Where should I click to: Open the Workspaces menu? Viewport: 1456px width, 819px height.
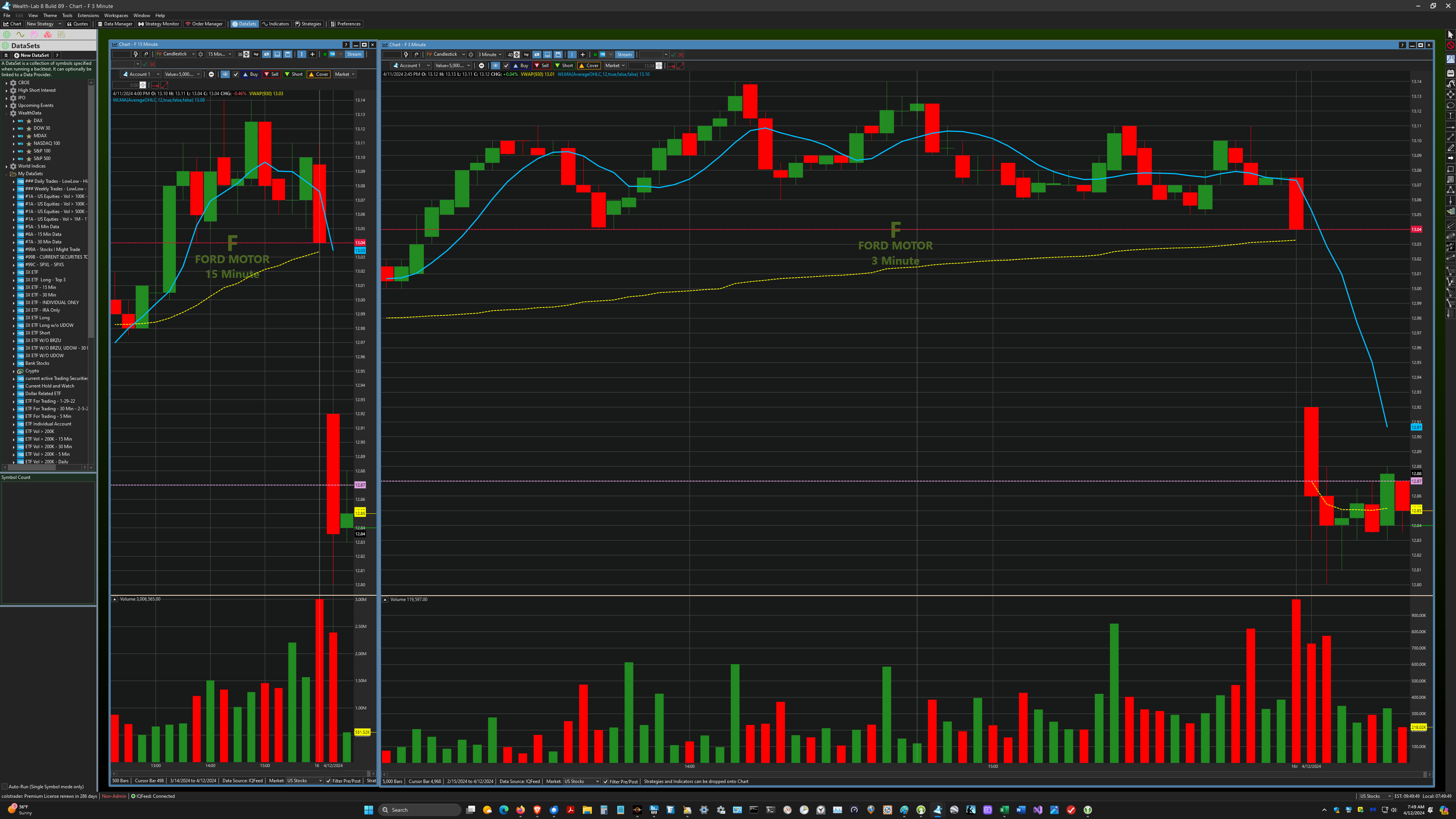click(x=116, y=15)
